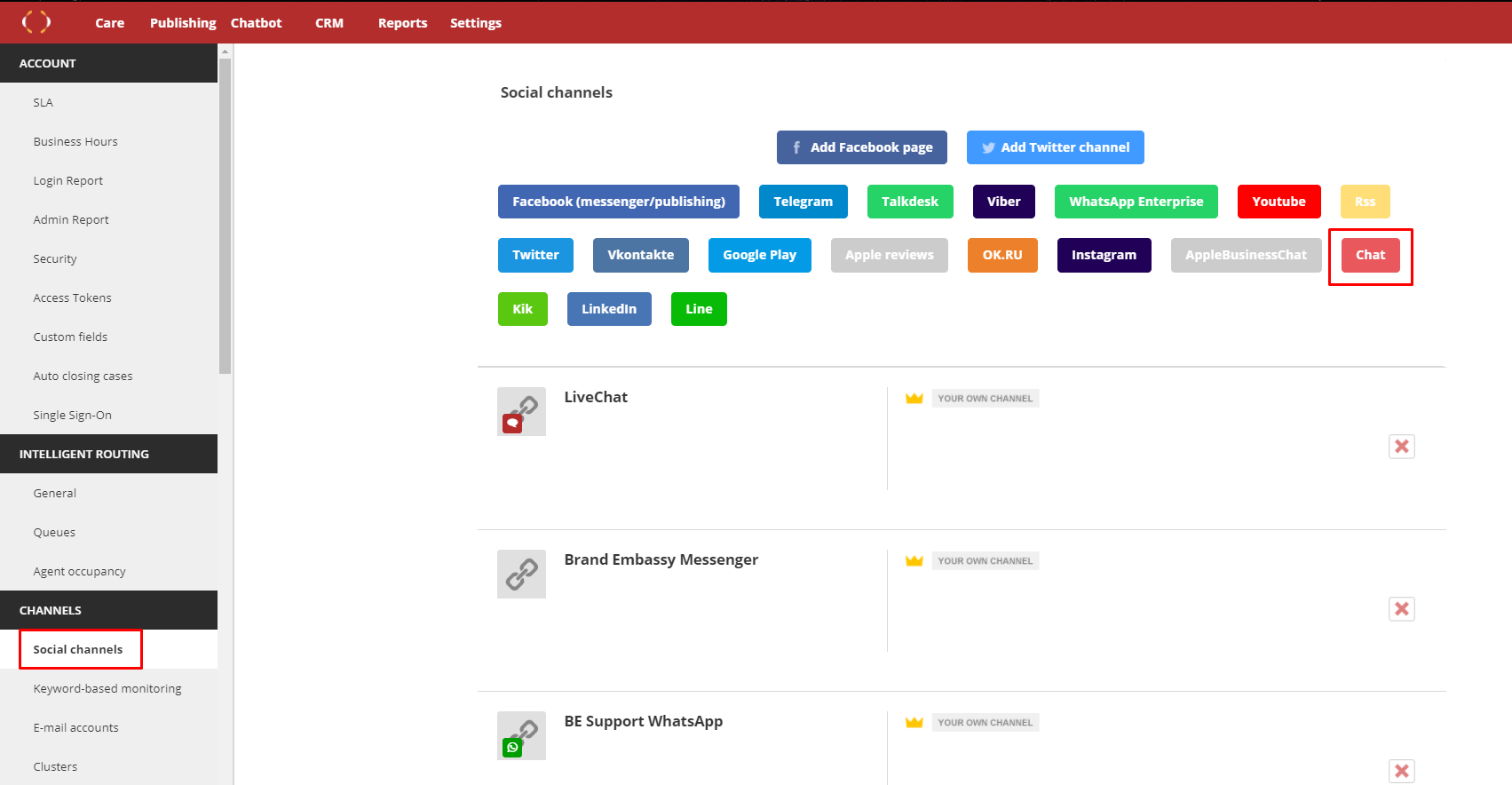This screenshot has width=1512, height=785.
Task: Click the LiveChat channel name
Action: [x=596, y=397]
